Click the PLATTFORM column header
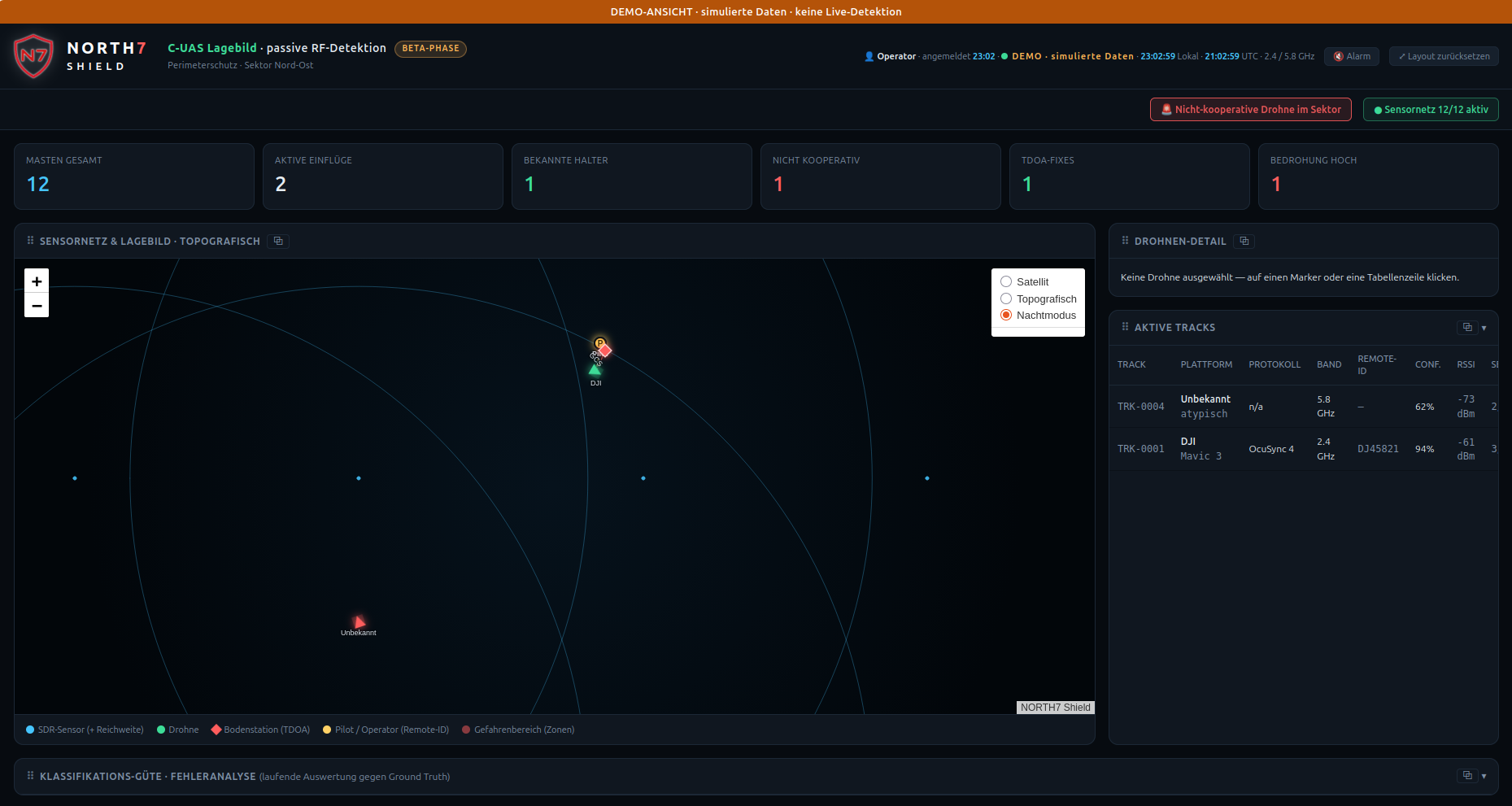 pos(1206,365)
